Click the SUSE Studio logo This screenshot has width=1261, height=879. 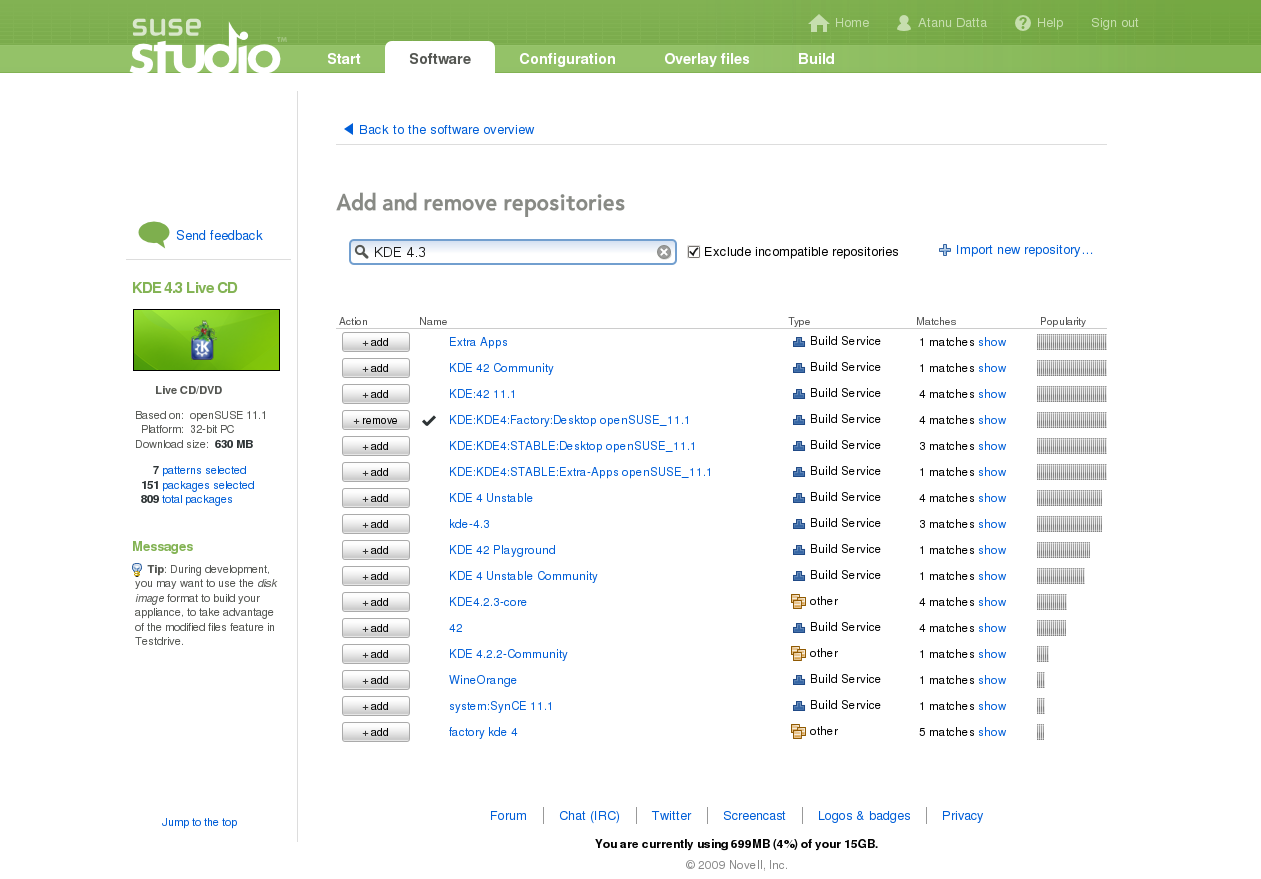(205, 47)
